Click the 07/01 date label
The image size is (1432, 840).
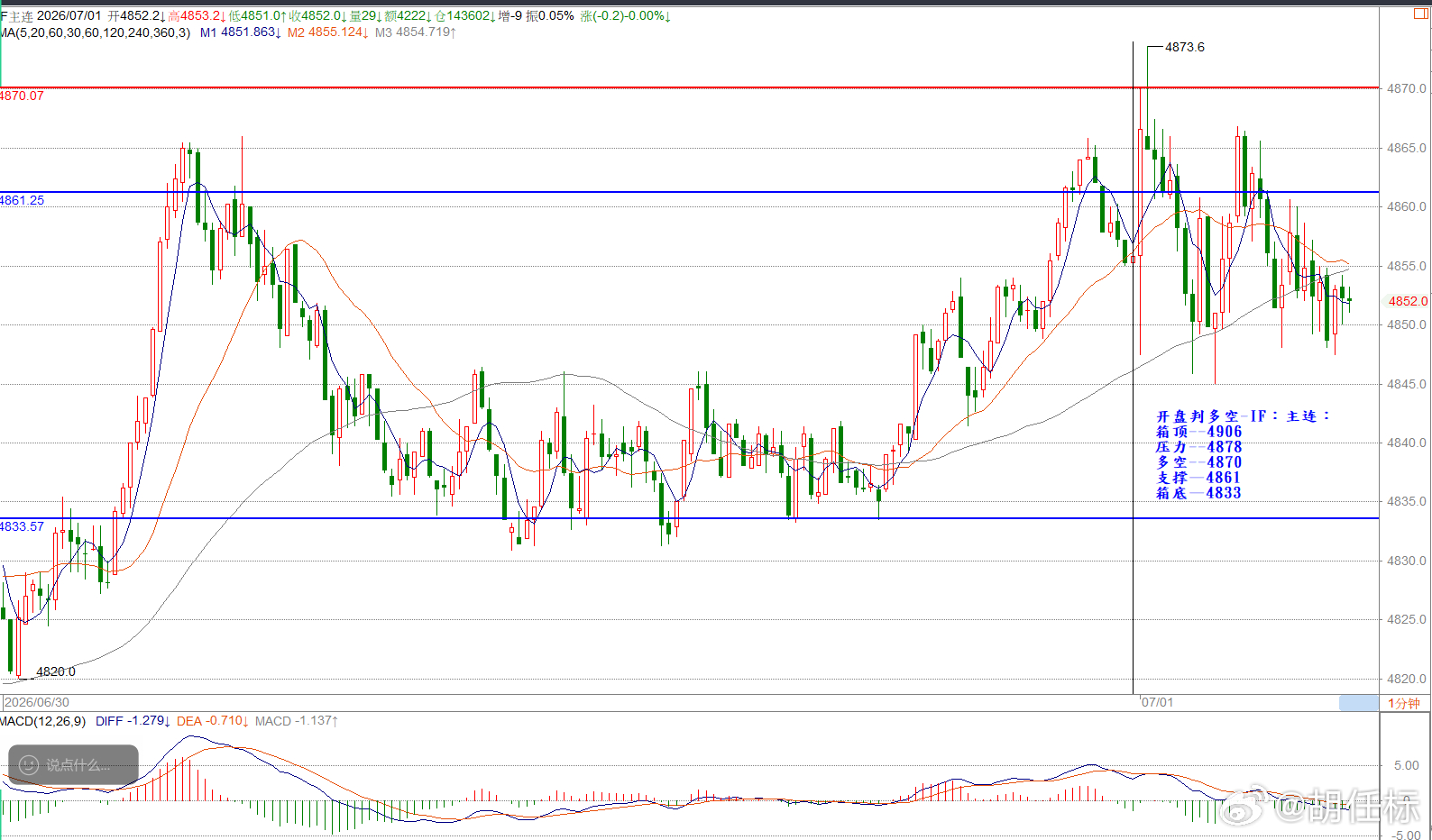click(1157, 702)
